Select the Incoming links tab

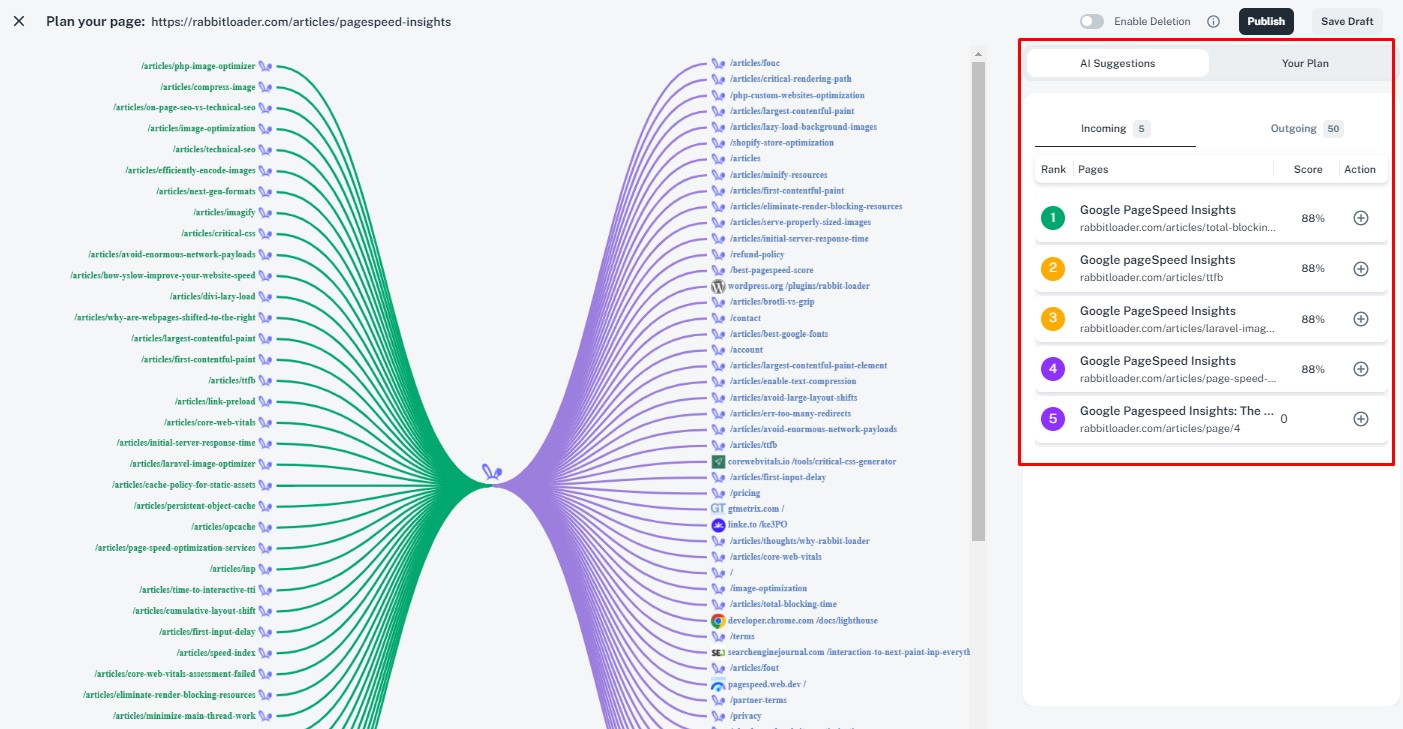coord(1114,129)
